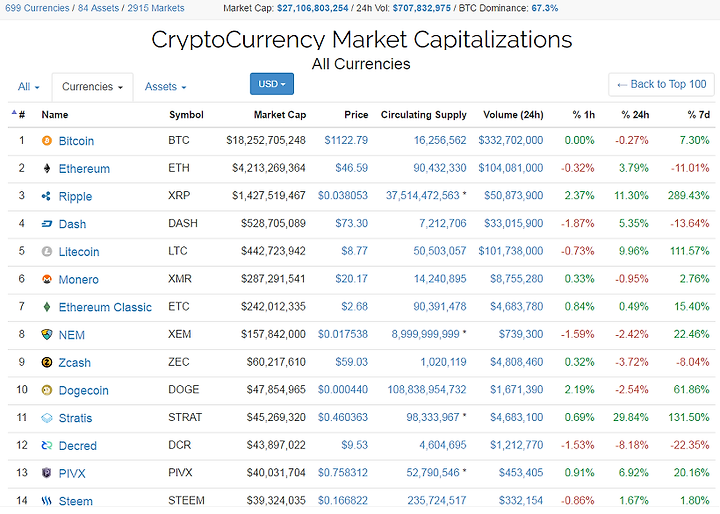The height and width of the screenshot is (514, 720).
Task: Sort by % 7d column
Action: 698,114
